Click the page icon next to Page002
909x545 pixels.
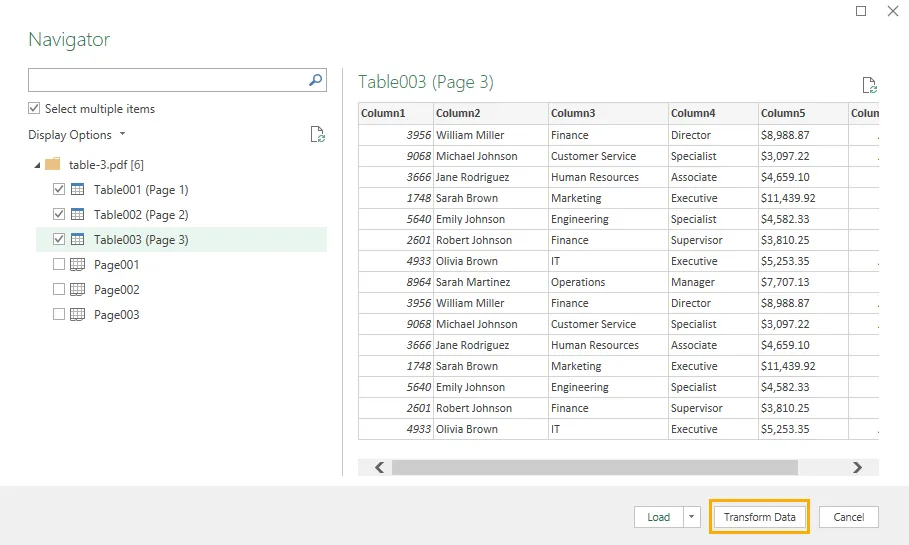pos(77,289)
